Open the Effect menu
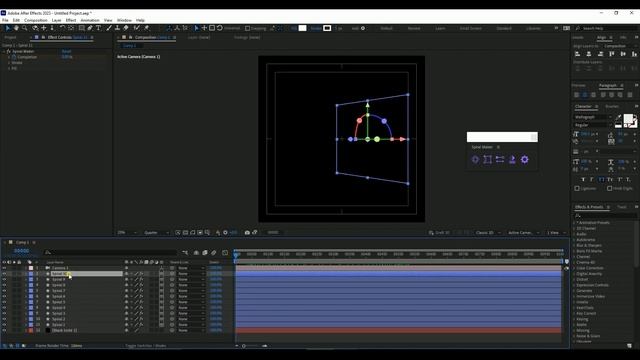The image size is (640, 360). 71,20
